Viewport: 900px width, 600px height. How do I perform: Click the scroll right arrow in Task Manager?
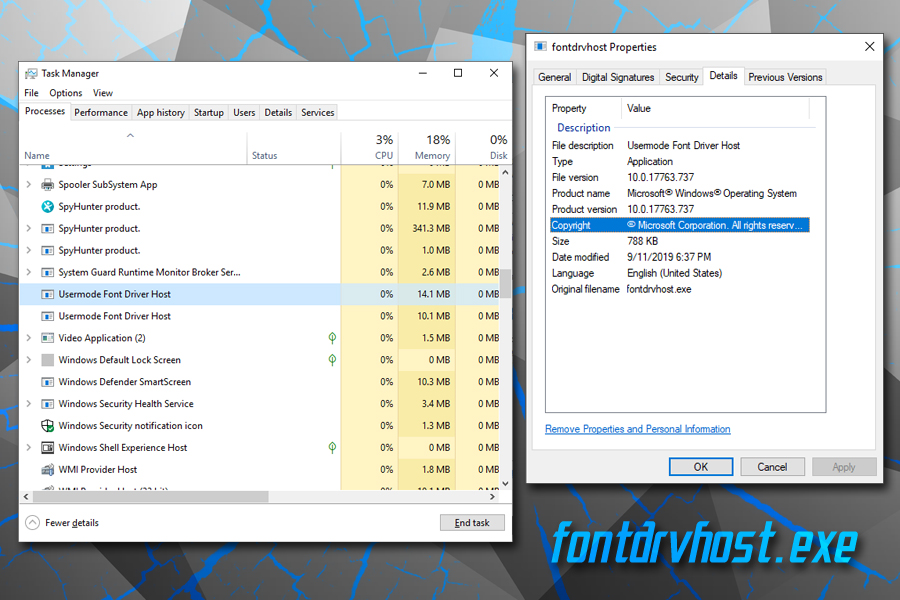click(x=492, y=496)
